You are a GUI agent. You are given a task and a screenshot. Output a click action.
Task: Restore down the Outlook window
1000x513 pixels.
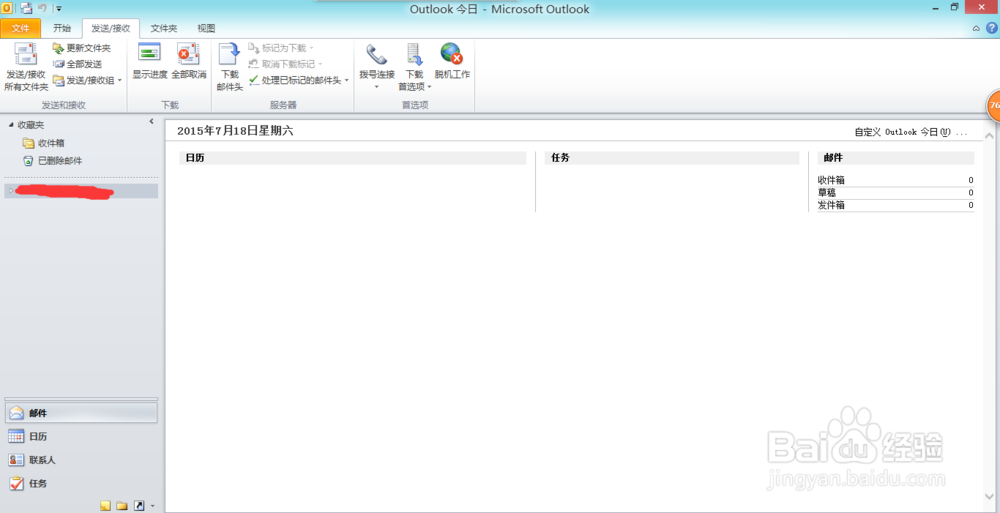[x=955, y=7]
